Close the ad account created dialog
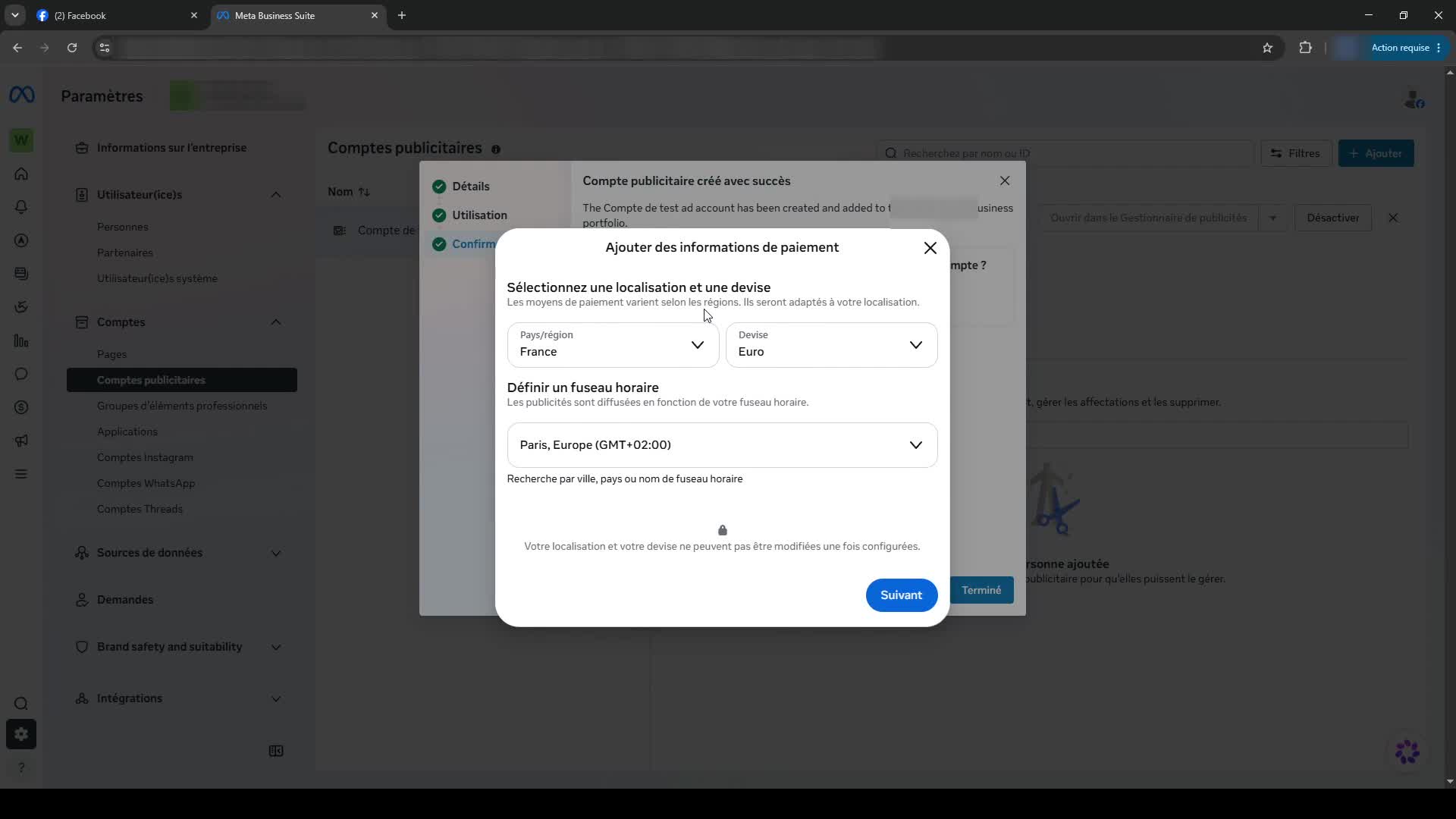This screenshot has width=1456, height=819. [x=1005, y=180]
